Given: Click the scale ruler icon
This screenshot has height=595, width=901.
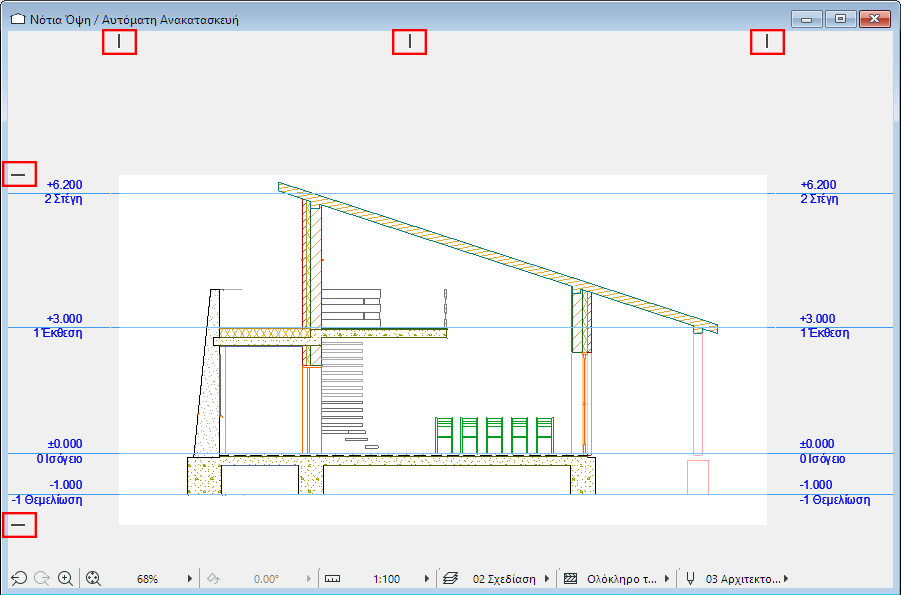Looking at the screenshot, I should [333, 578].
